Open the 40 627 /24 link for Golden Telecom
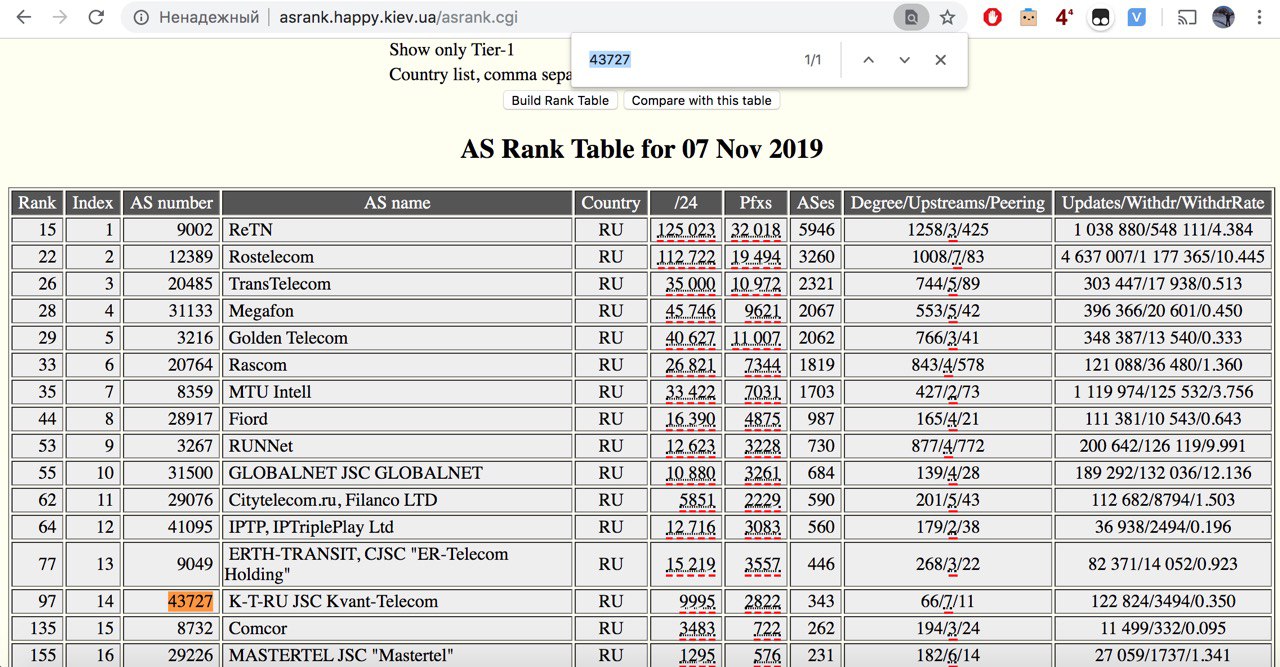The image size is (1280, 667). coord(690,338)
